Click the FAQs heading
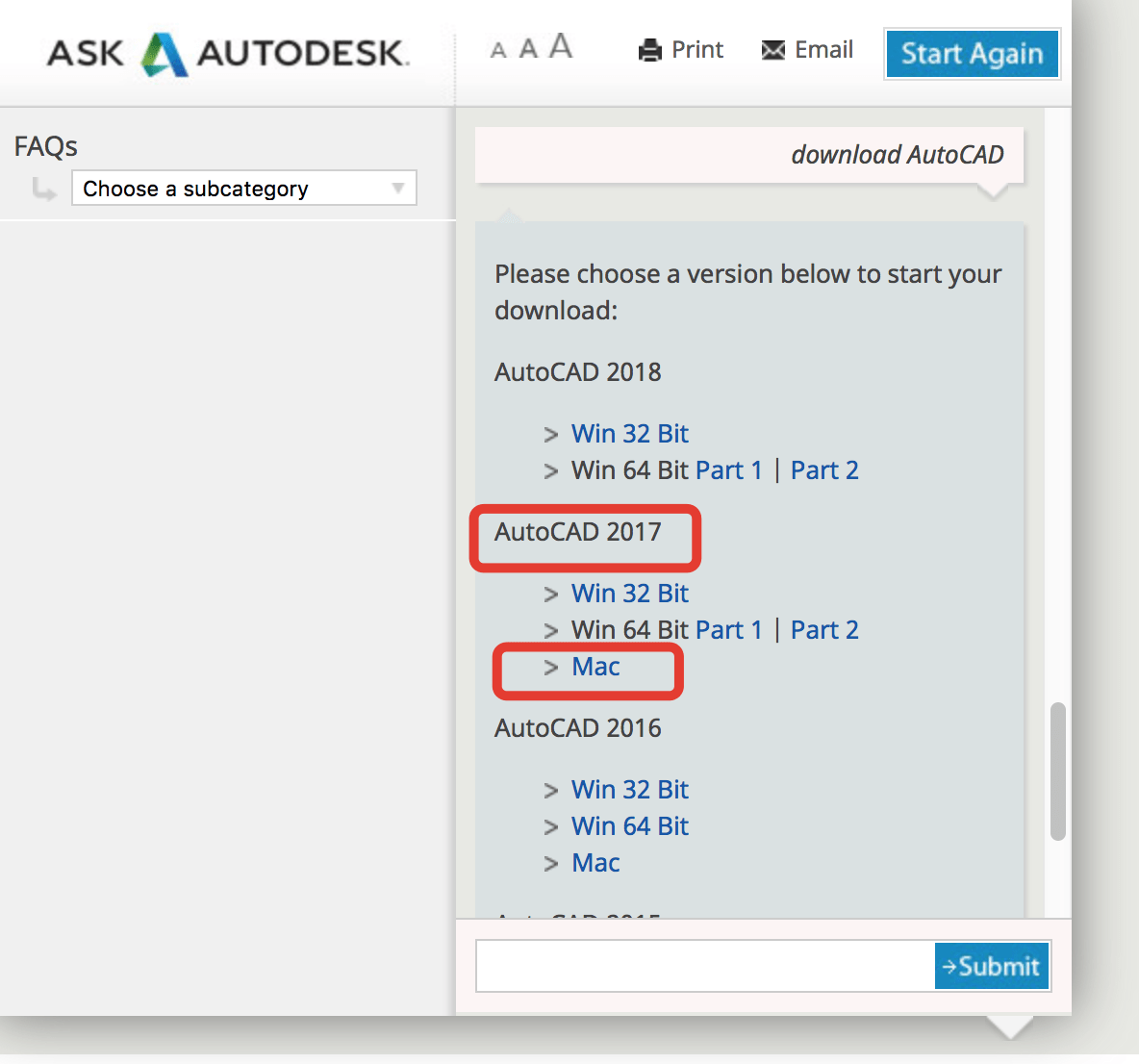Screen dimensions: 1139x1064 (46, 146)
